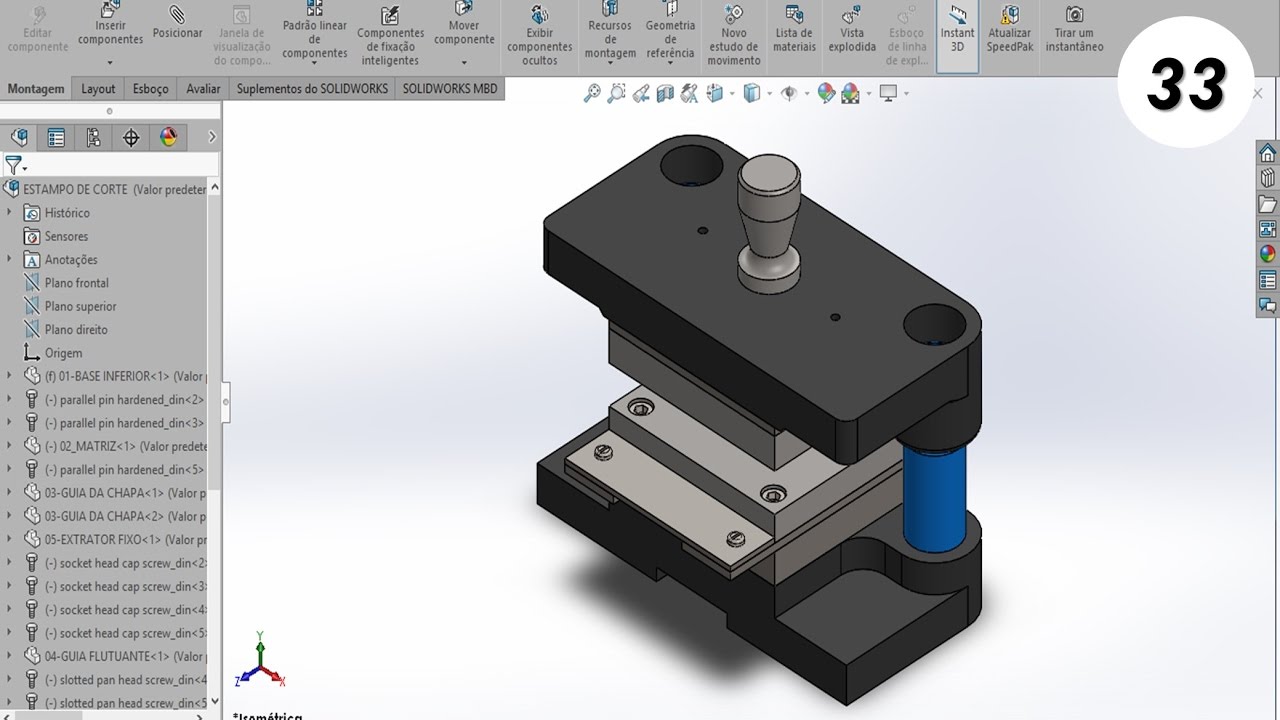The image size is (1280, 720).
Task: Open the DisplayManager color ball tab
Action: click(x=168, y=137)
